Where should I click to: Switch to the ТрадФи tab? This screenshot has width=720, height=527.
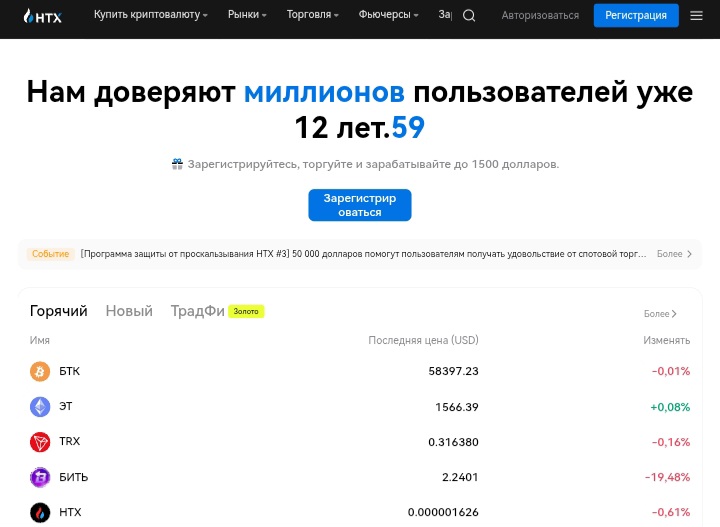coord(197,311)
